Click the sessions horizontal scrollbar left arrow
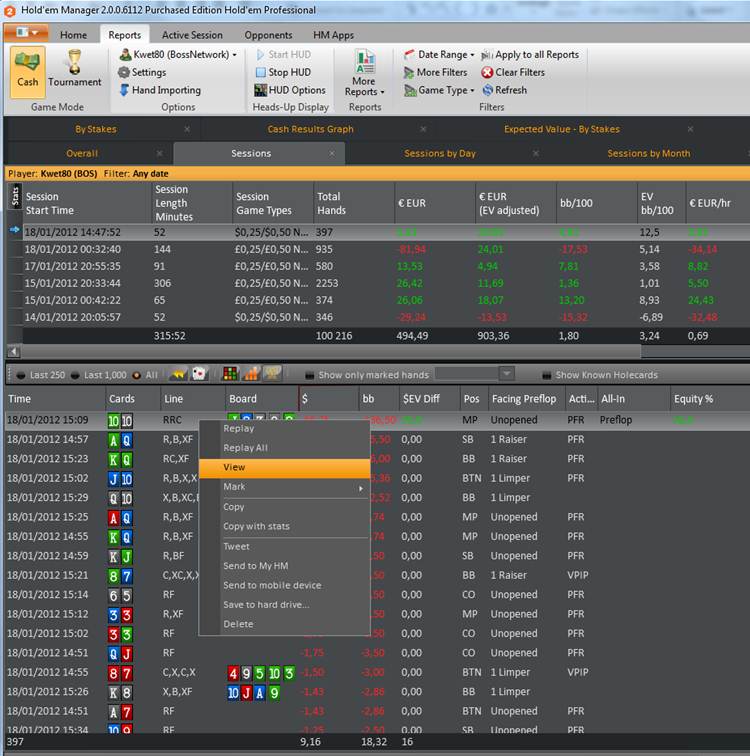The width and height of the screenshot is (750, 756). (14, 352)
